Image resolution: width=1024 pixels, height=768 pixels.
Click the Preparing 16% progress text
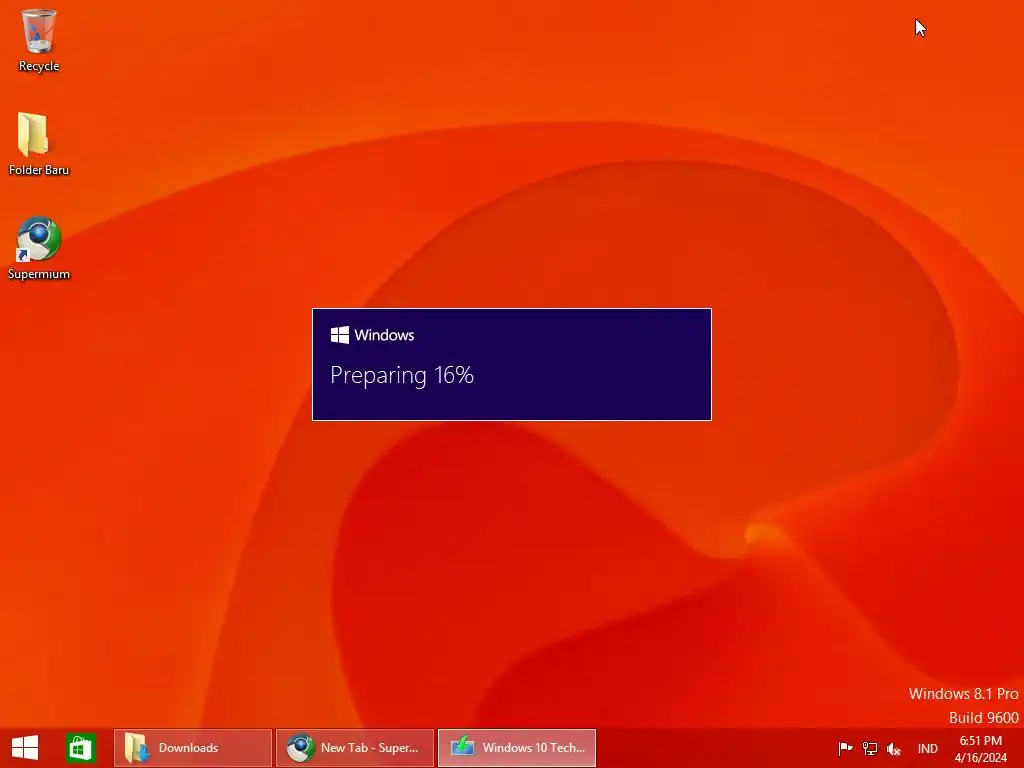(x=402, y=376)
